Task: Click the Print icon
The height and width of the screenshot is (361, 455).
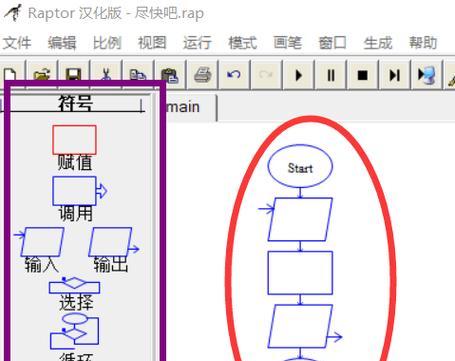Action: point(202,75)
